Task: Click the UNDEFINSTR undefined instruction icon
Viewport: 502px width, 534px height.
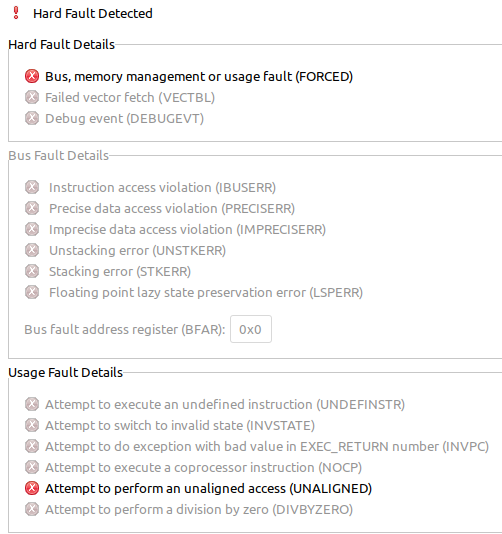Action: [x=32, y=404]
